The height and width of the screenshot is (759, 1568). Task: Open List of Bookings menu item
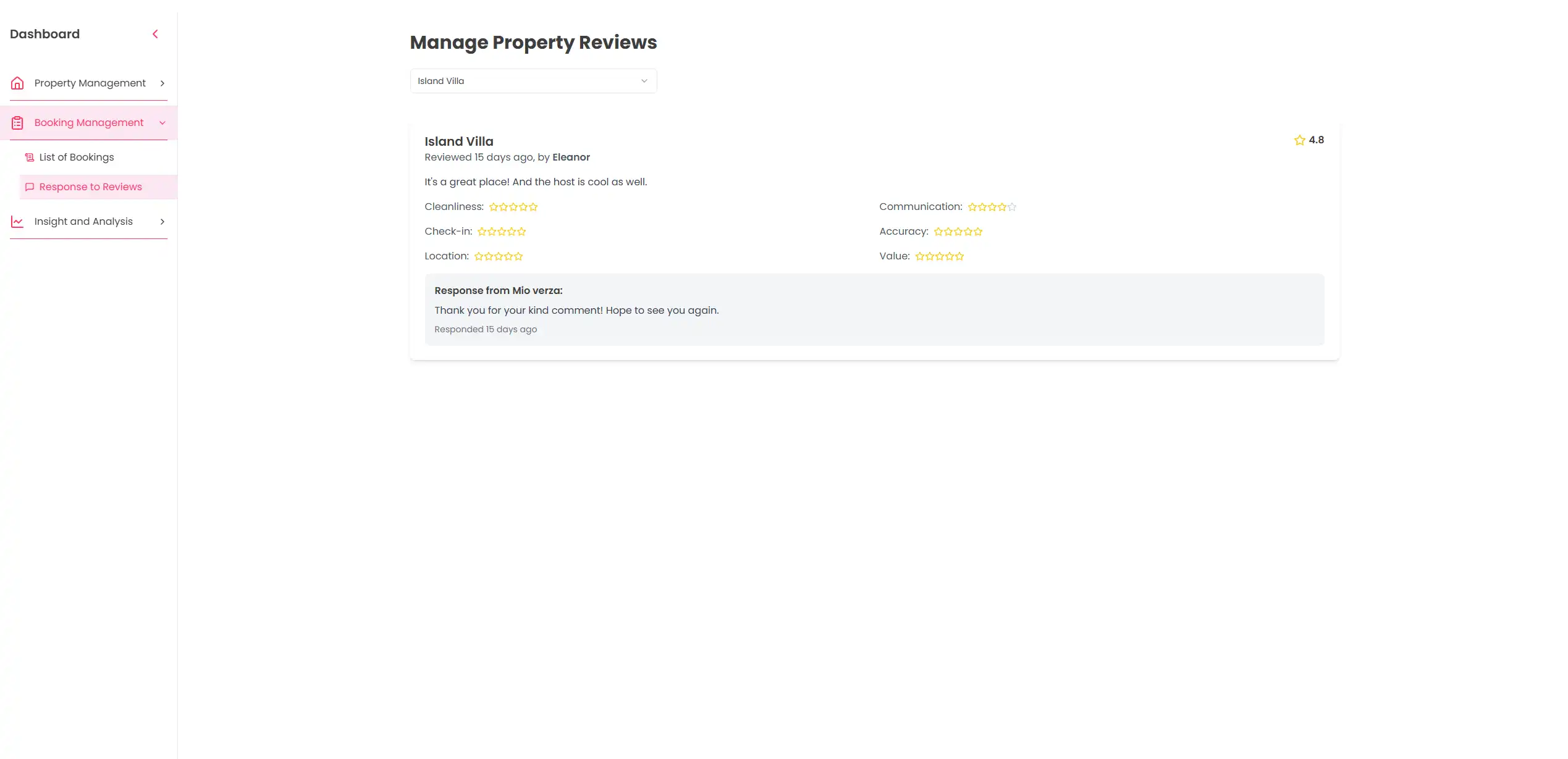[x=77, y=157]
